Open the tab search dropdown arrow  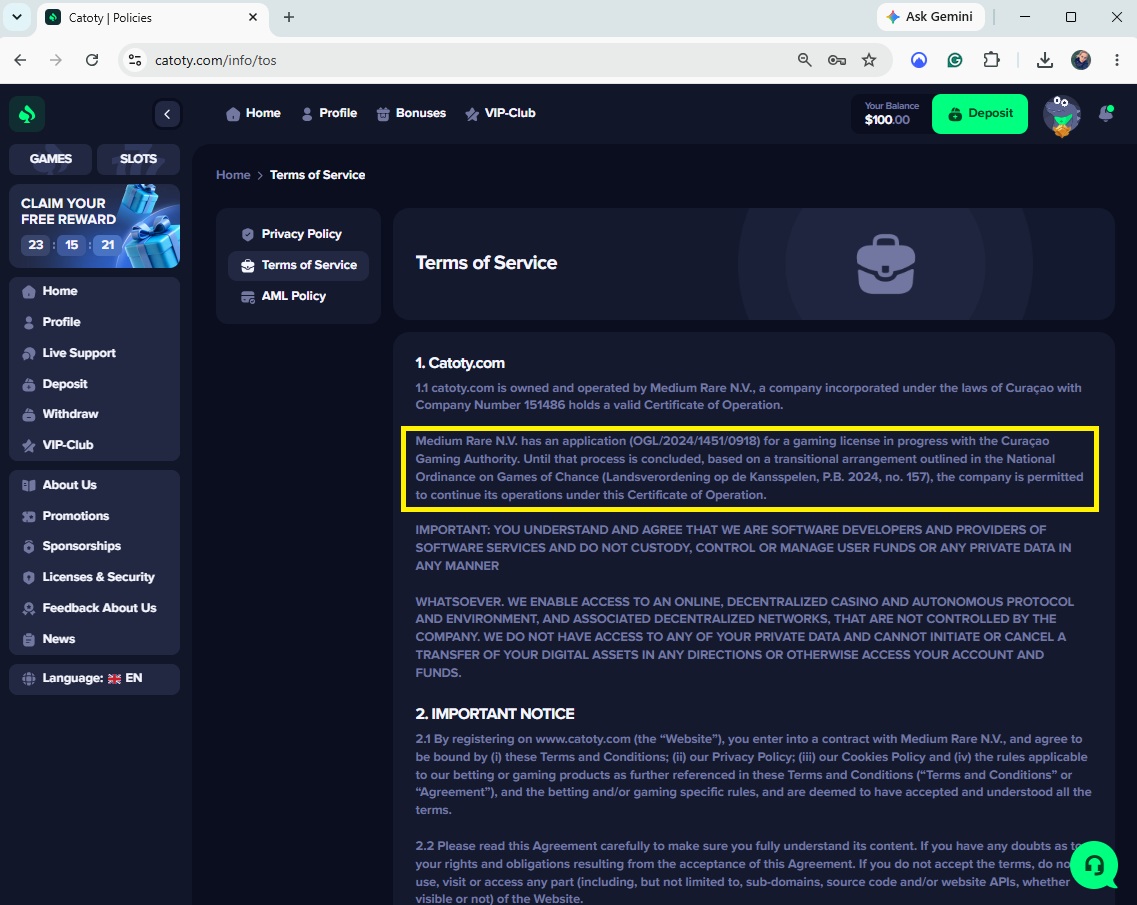click(x=17, y=17)
